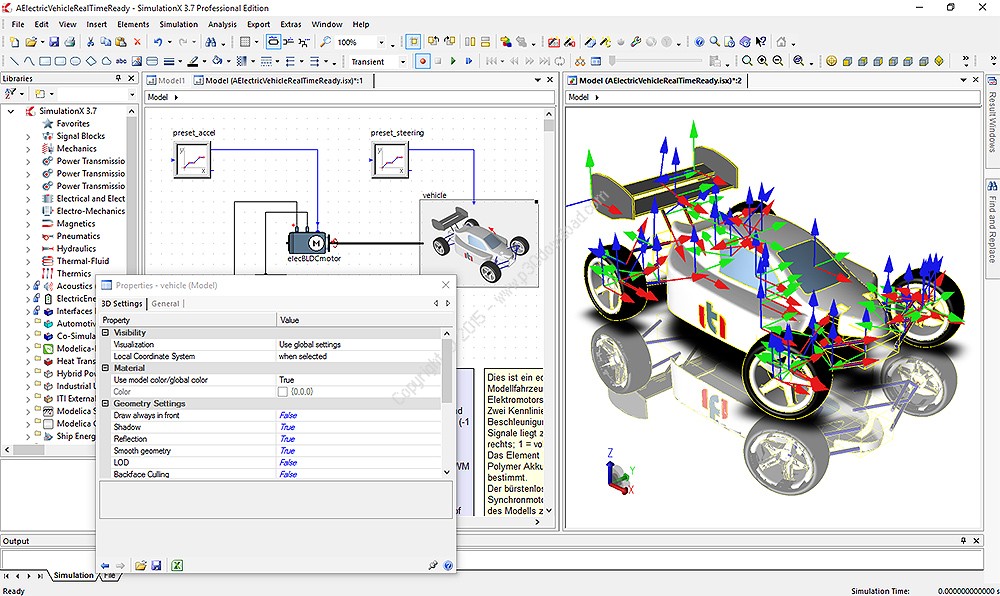This screenshot has height=596, width=1000.
Task: Click the blue Help question mark toolbar icon
Action: tap(700, 42)
